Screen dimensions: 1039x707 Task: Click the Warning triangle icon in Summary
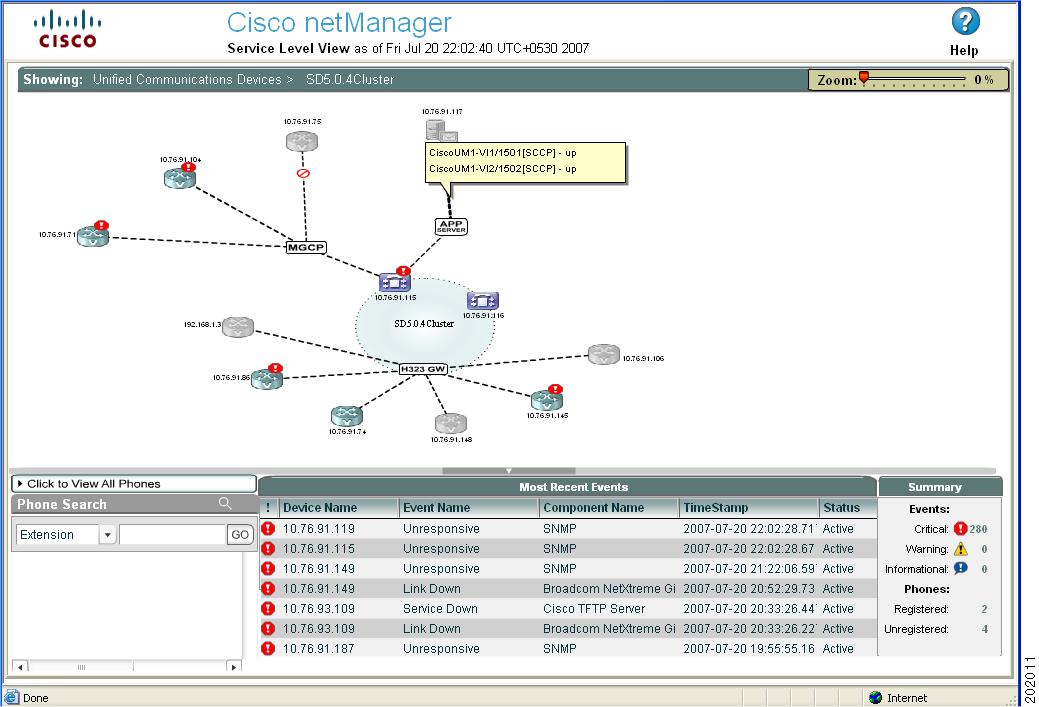[958, 548]
